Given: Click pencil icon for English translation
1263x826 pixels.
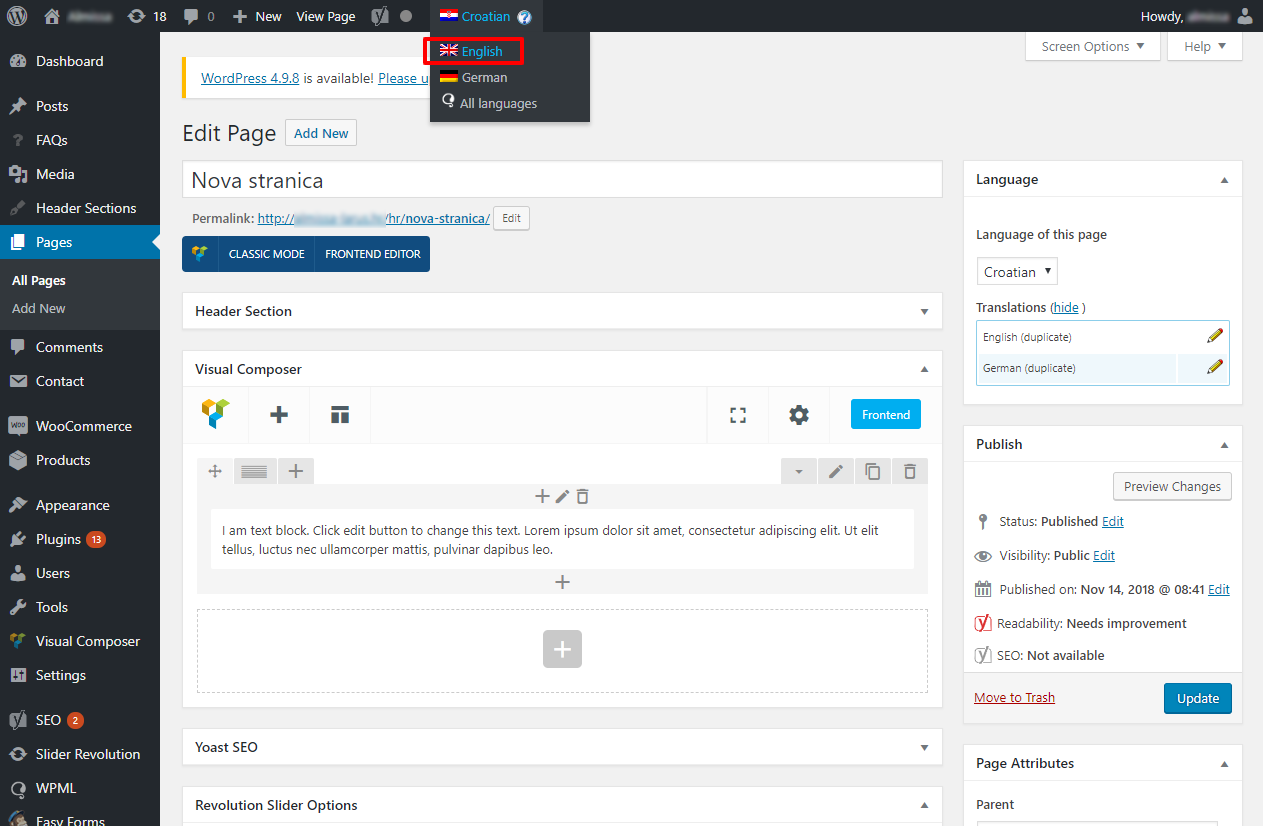Looking at the screenshot, I should (1215, 336).
